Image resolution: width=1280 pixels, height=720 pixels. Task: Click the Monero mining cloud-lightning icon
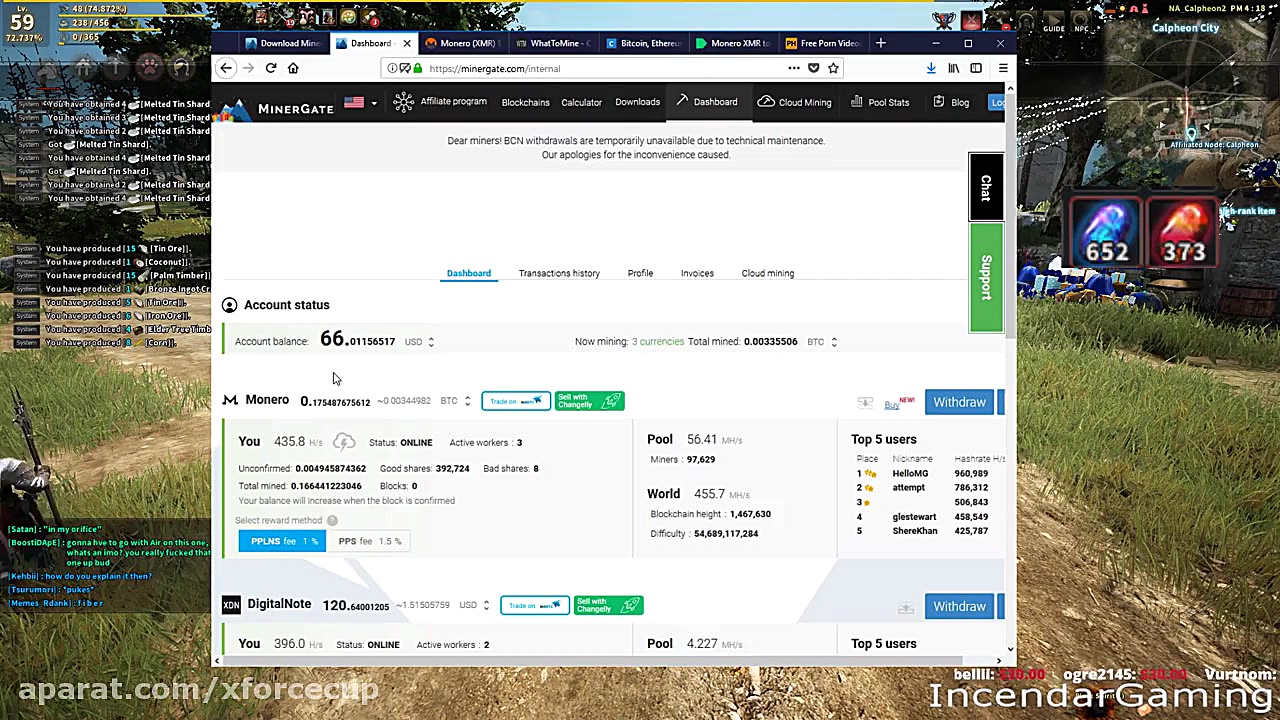[x=344, y=442]
